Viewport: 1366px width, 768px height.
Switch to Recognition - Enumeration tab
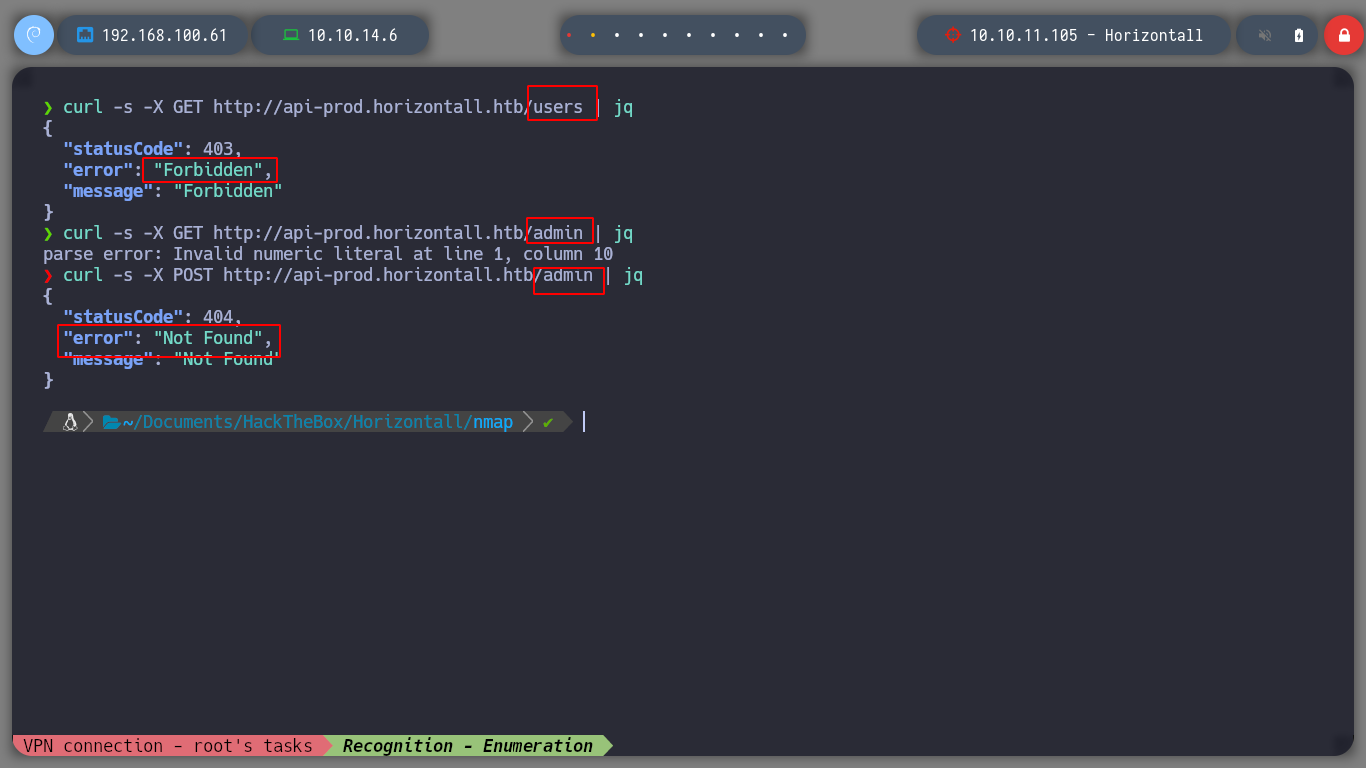point(468,746)
